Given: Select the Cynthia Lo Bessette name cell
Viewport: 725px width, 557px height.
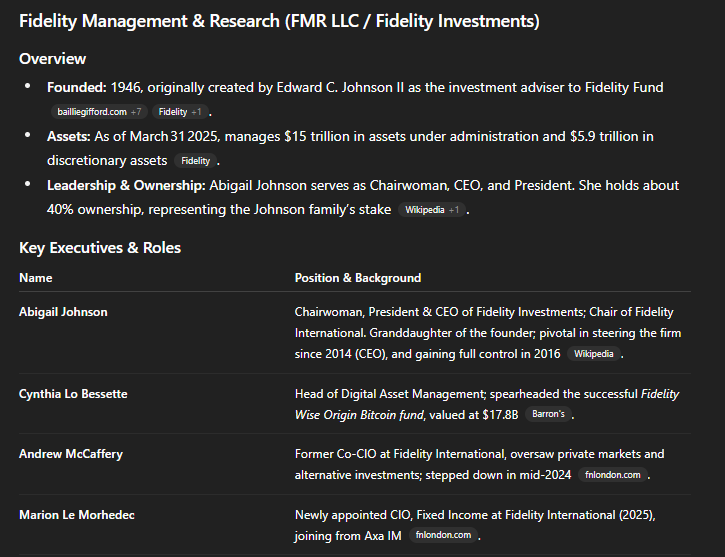Looking at the screenshot, I should click(73, 394).
